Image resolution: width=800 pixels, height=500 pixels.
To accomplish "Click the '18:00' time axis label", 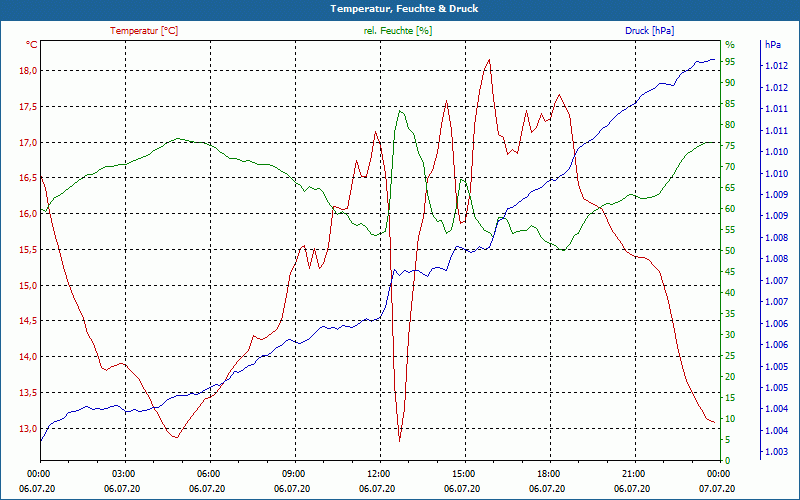I will click(x=548, y=473).
